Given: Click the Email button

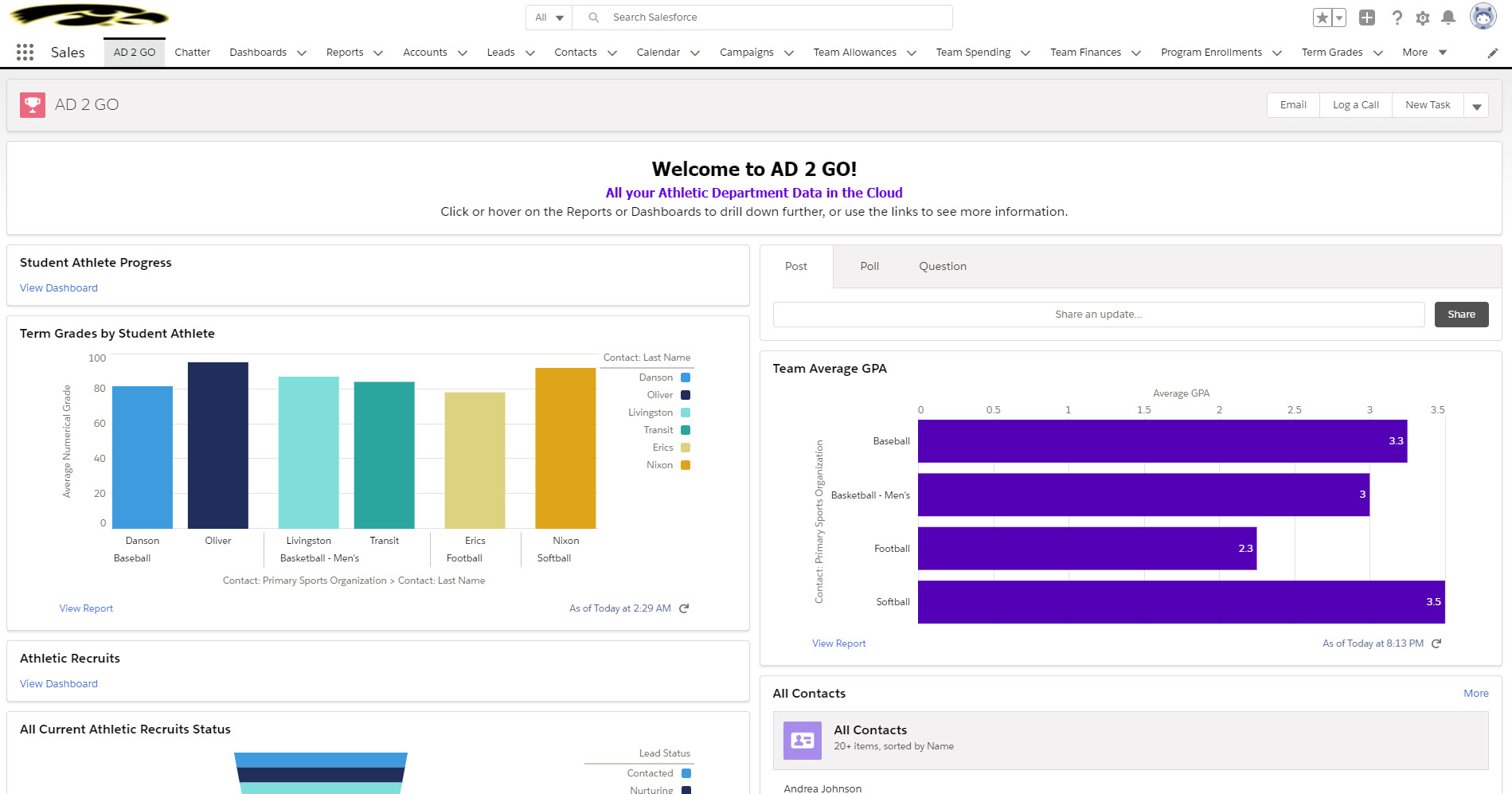Looking at the screenshot, I should (x=1293, y=105).
